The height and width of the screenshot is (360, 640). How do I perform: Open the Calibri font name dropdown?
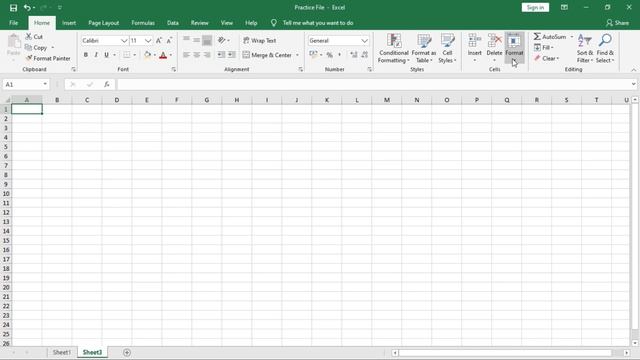tap(124, 40)
